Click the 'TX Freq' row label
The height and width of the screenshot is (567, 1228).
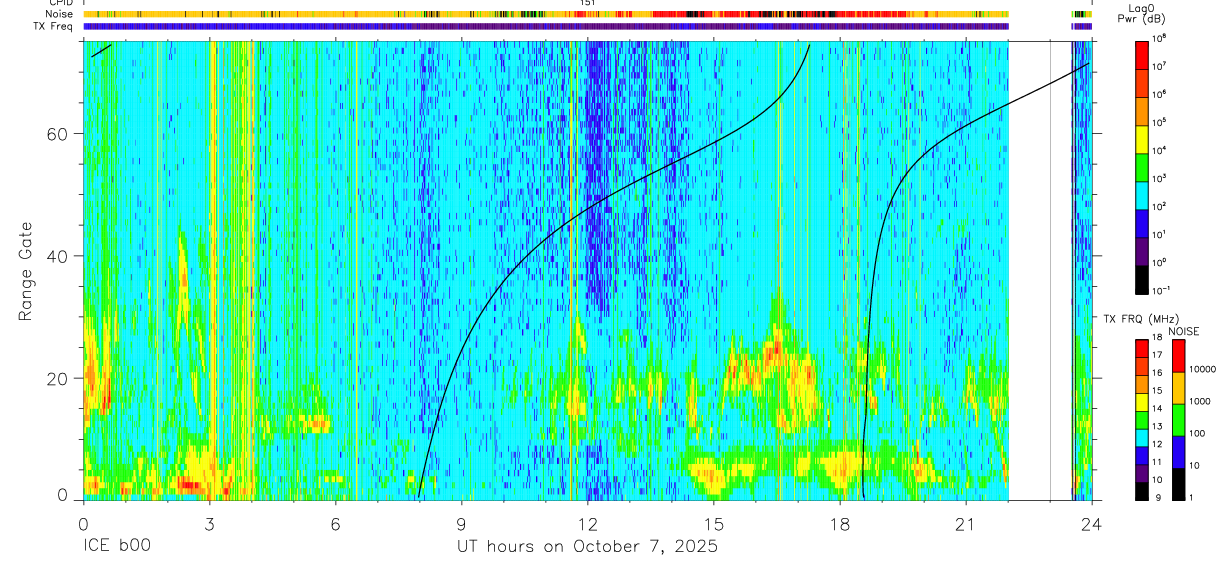coord(51,26)
